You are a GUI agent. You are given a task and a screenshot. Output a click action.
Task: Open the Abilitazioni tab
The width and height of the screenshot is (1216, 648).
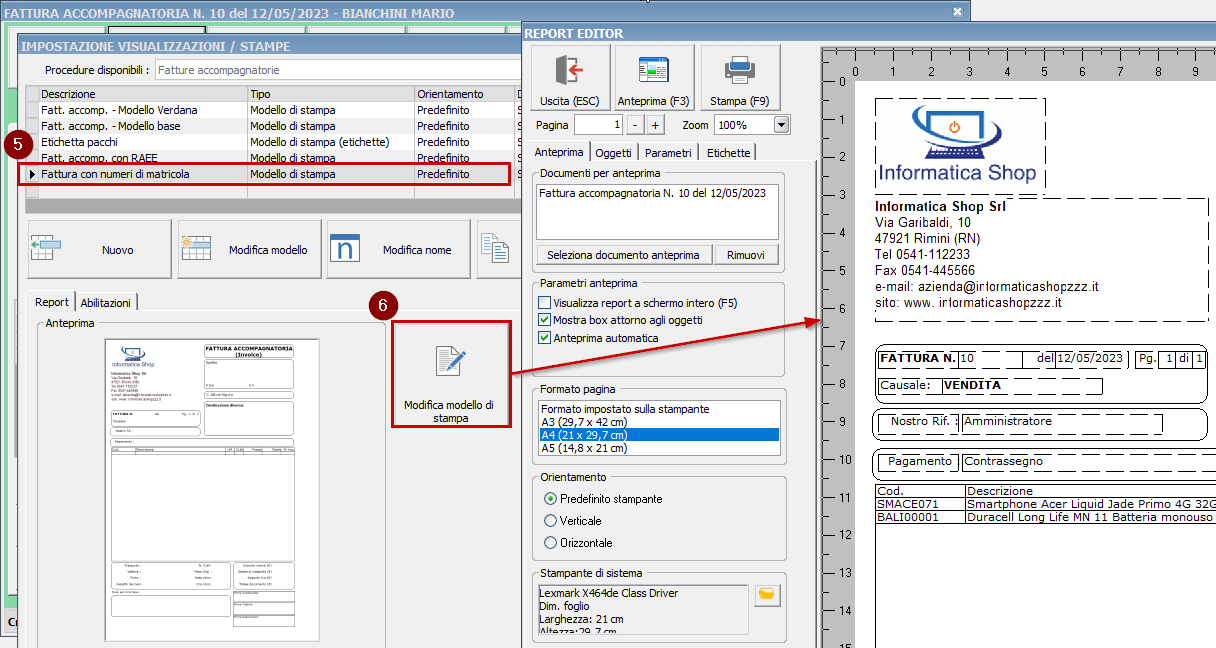(x=106, y=302)
